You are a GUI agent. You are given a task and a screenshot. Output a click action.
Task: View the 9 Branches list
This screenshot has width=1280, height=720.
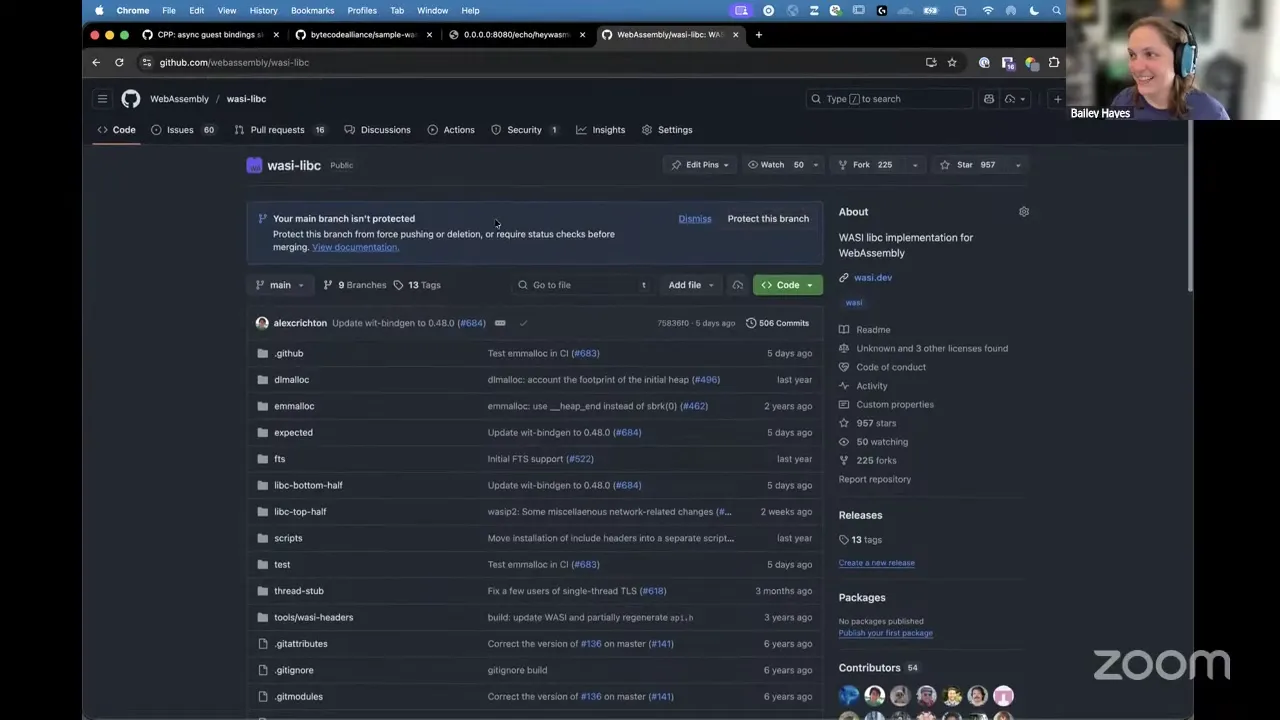[355, 285]
